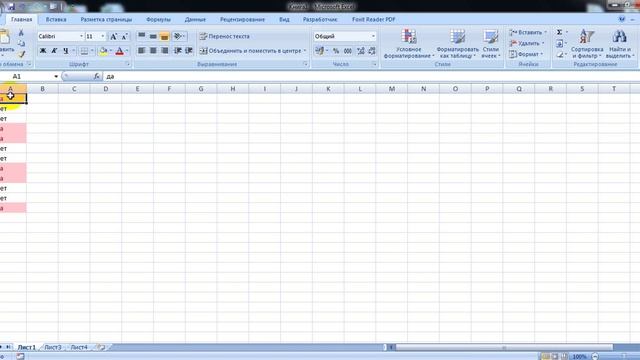
Task: Open the Данные ribbon tab
Action: click(x=195, y=19)
